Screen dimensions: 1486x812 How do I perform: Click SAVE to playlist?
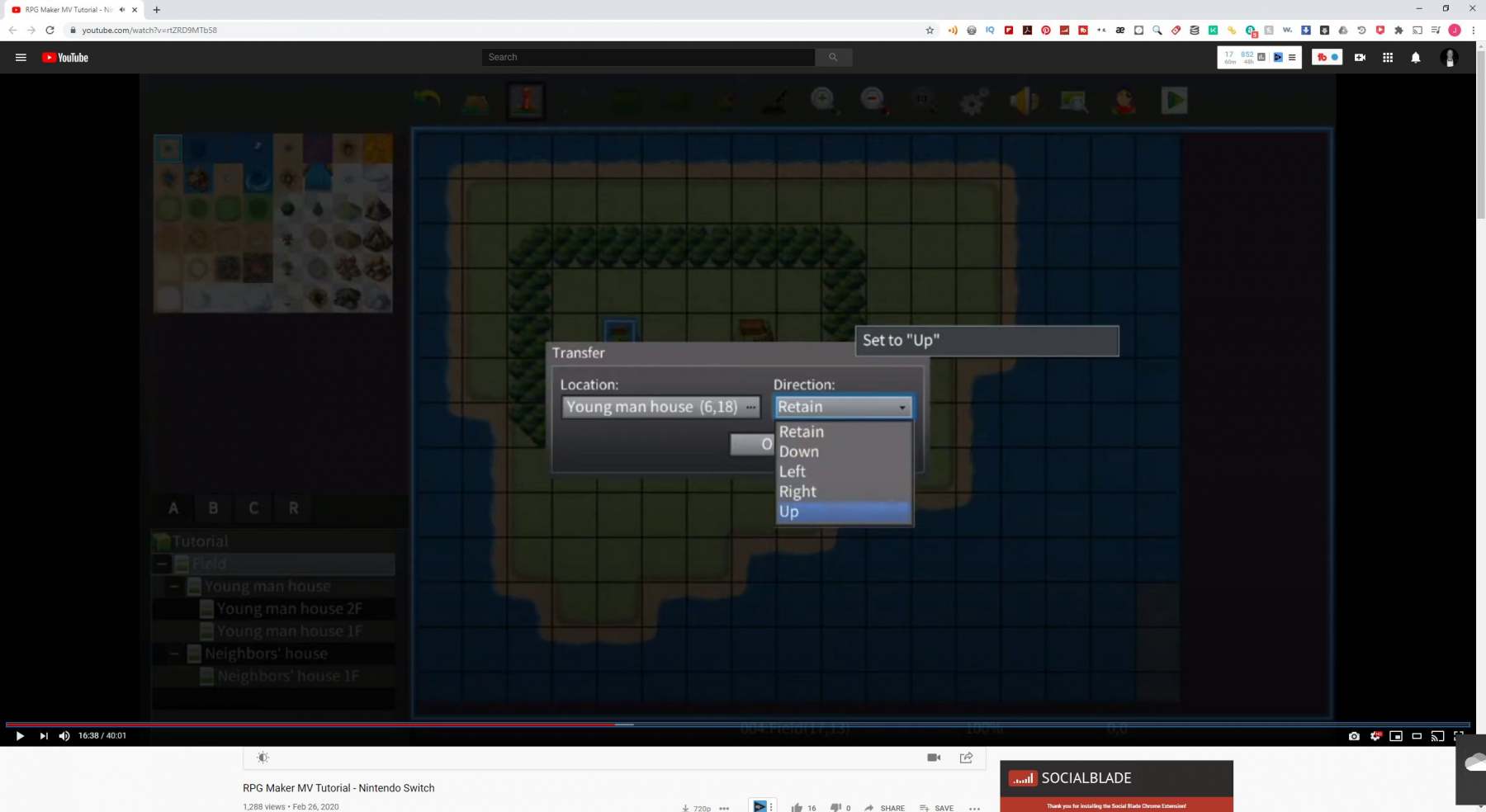936,808
